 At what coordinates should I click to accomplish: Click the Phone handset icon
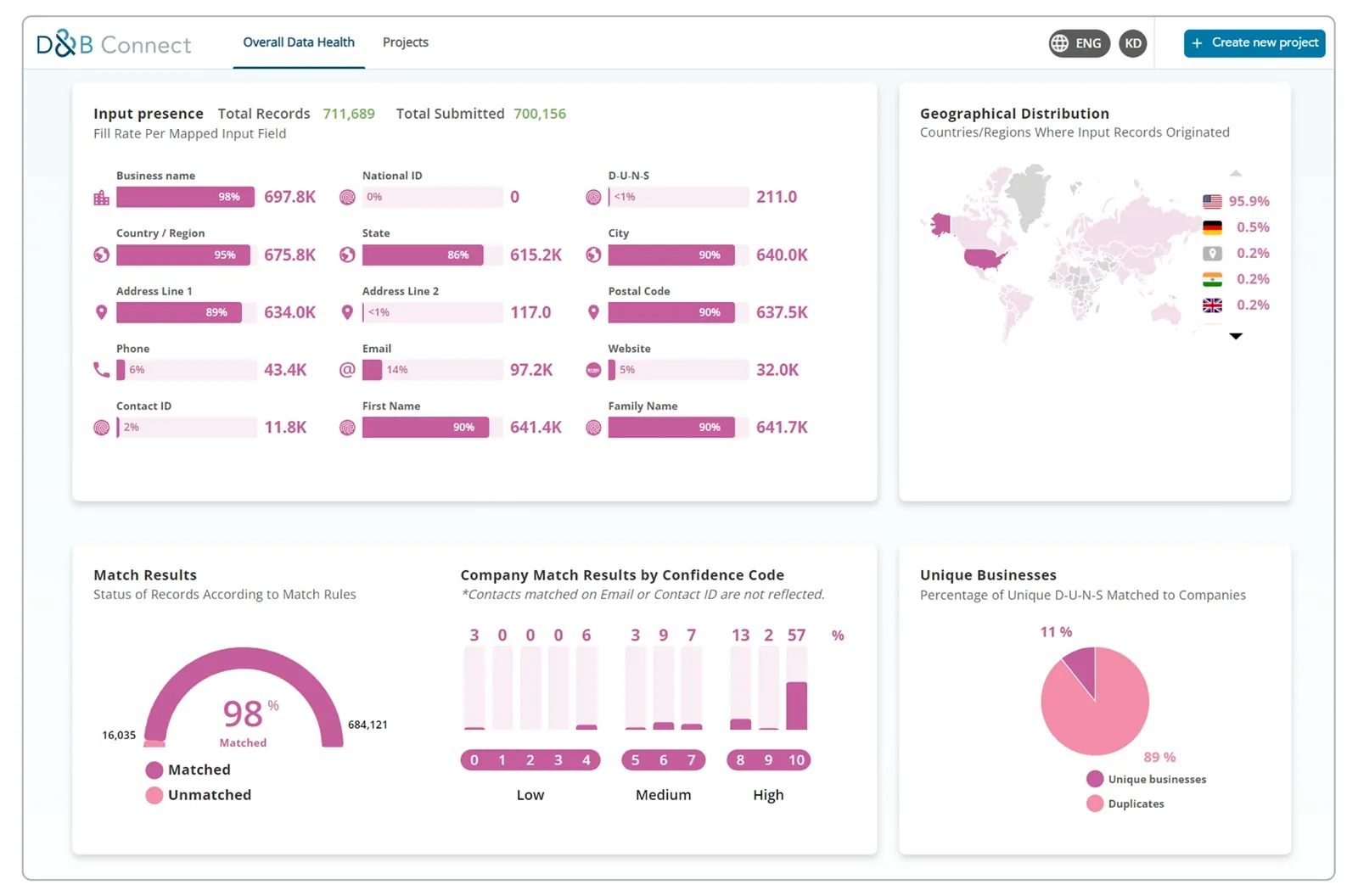pos(101,370)
